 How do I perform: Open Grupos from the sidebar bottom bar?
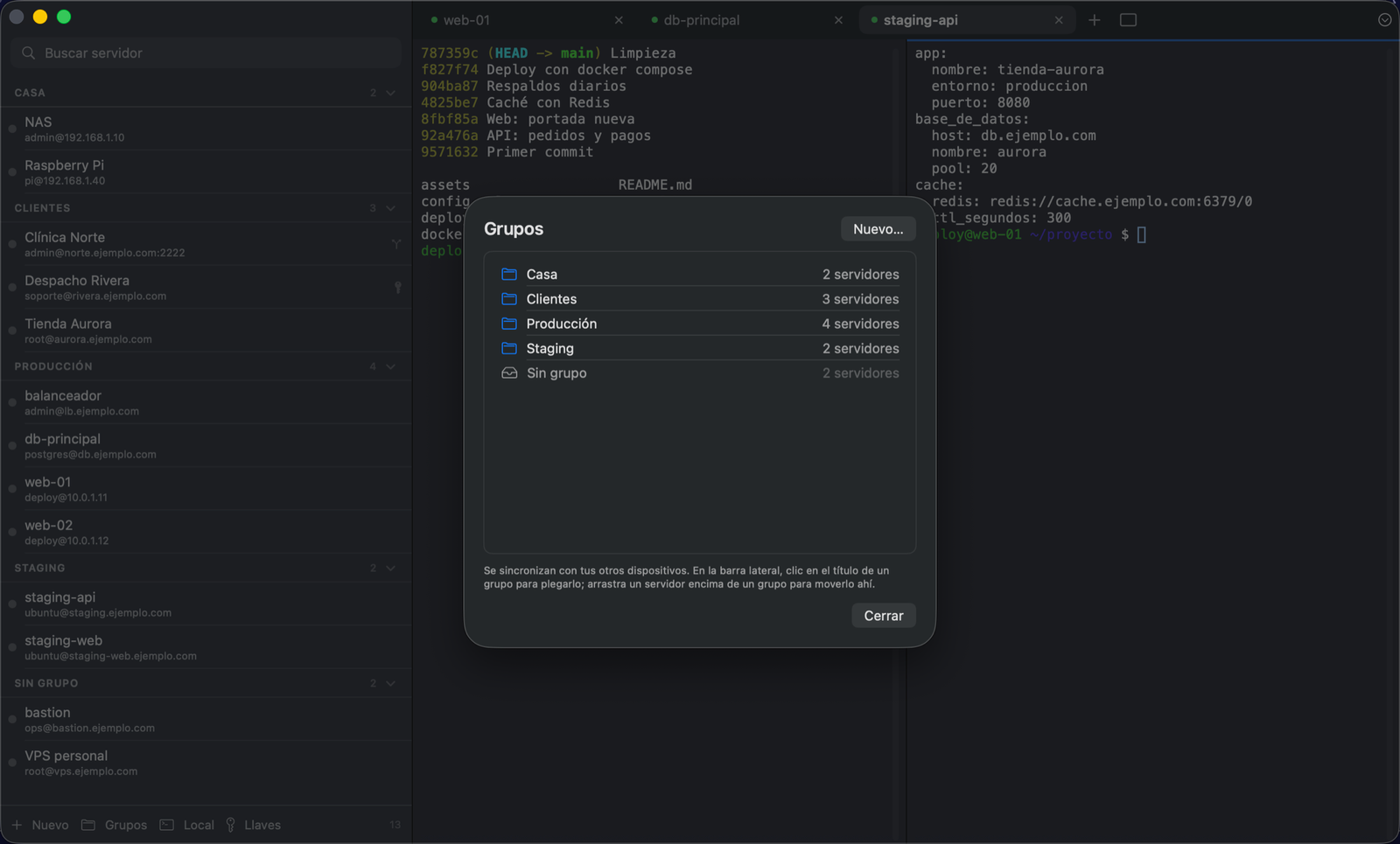(115, 825)
